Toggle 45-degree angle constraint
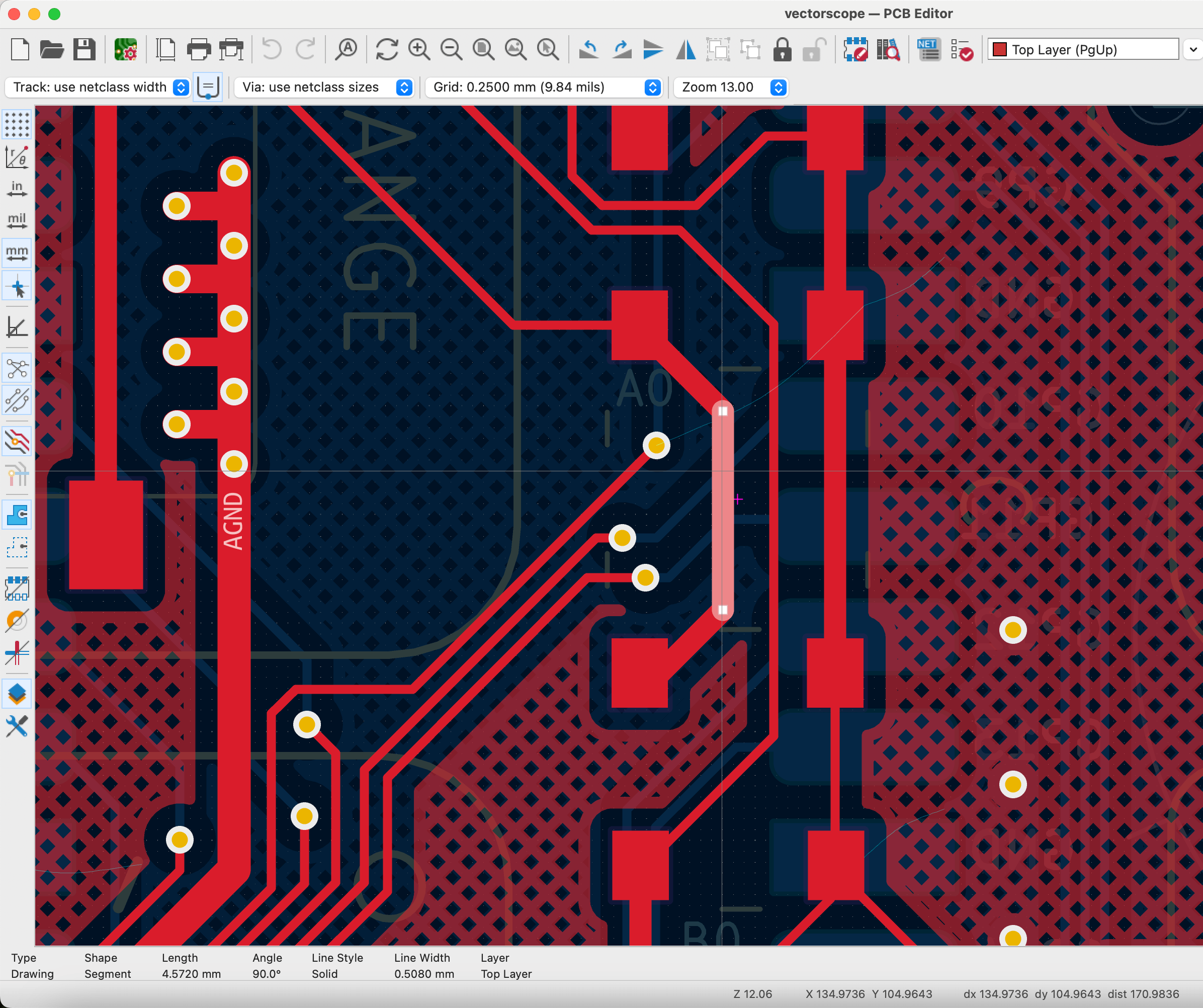The image size is (1203, 1008). point(17,328)
